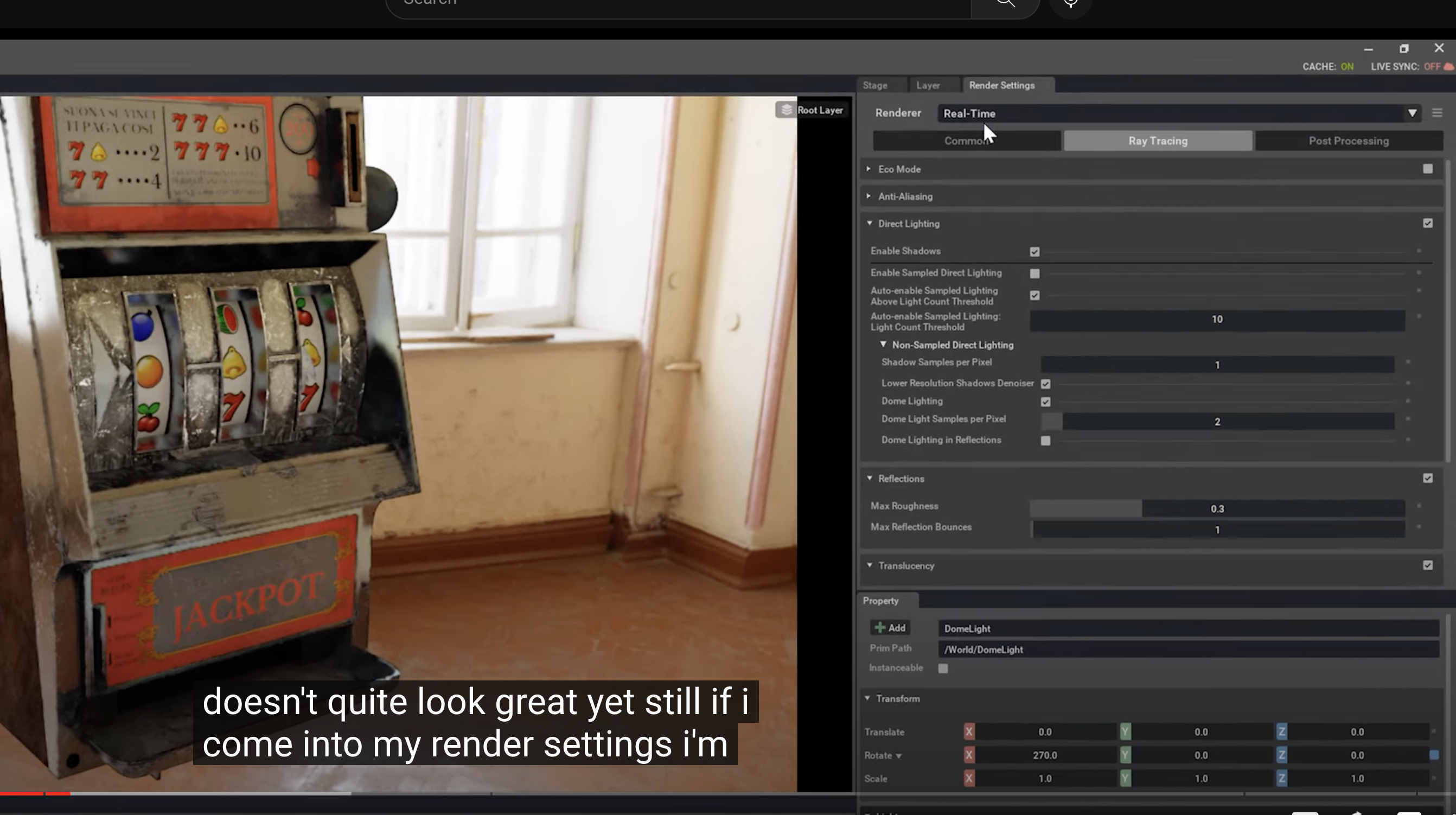Image resolution: width=1456 pixels, height=815 pixels.
Task: Click the red X Translate axis icon
Action: [x=969, y=732]
